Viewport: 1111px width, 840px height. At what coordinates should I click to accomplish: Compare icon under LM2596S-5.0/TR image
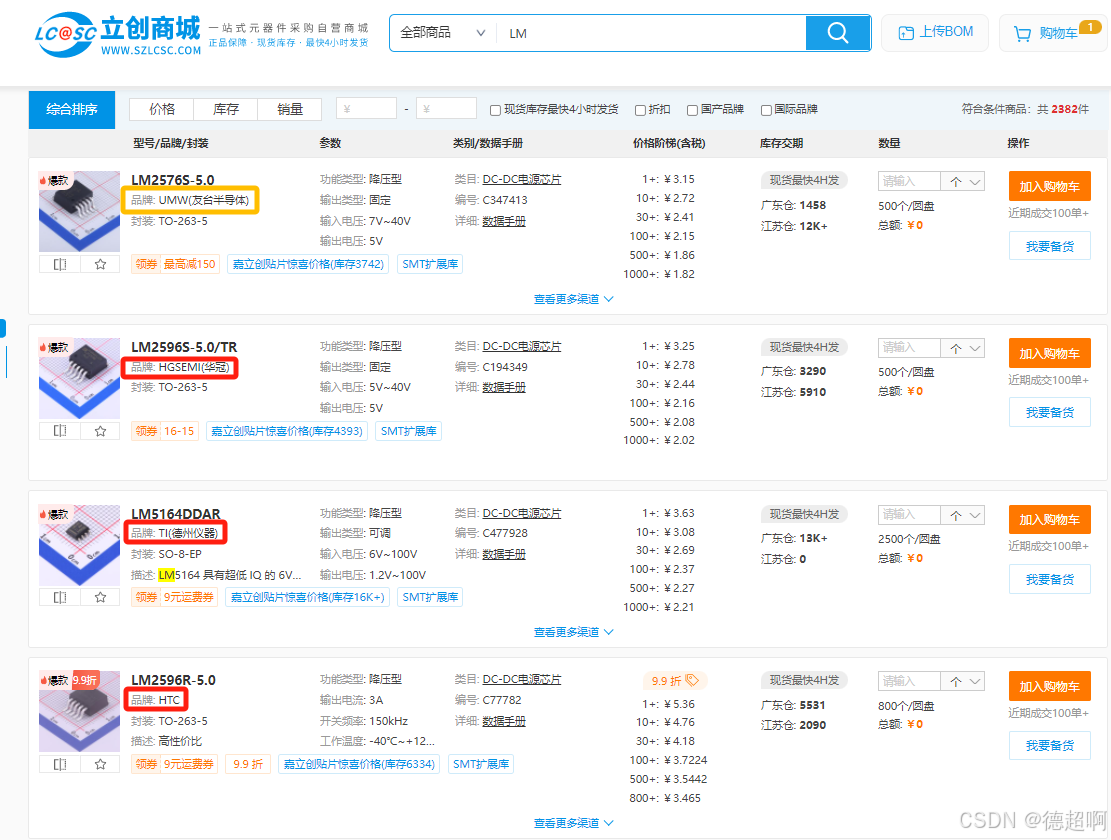(60, 431)
